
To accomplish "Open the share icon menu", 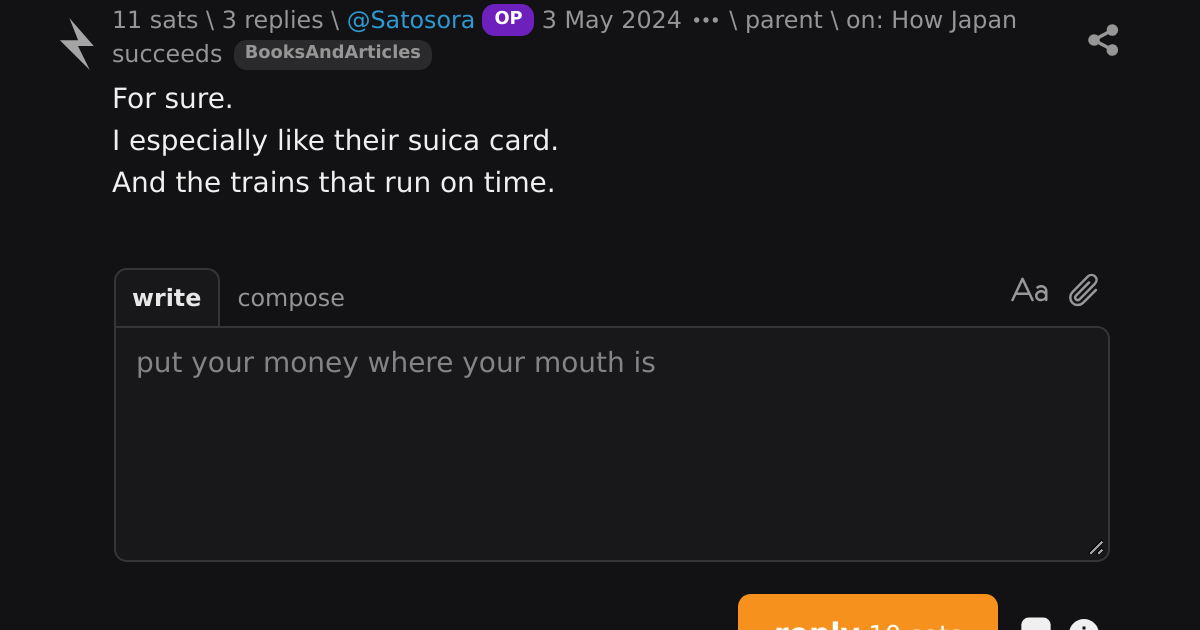I will [x=1103, y=40].
